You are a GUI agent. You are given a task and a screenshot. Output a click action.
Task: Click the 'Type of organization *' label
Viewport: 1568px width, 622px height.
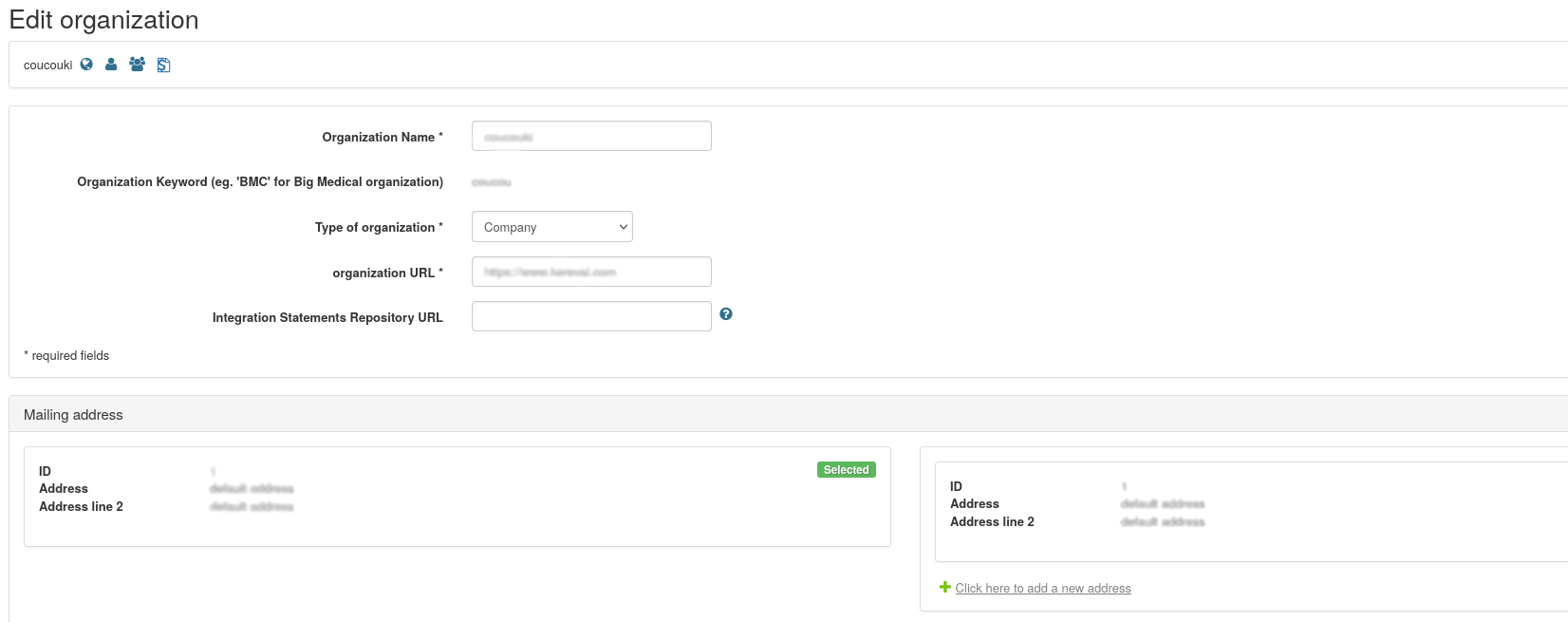point(378,228)
